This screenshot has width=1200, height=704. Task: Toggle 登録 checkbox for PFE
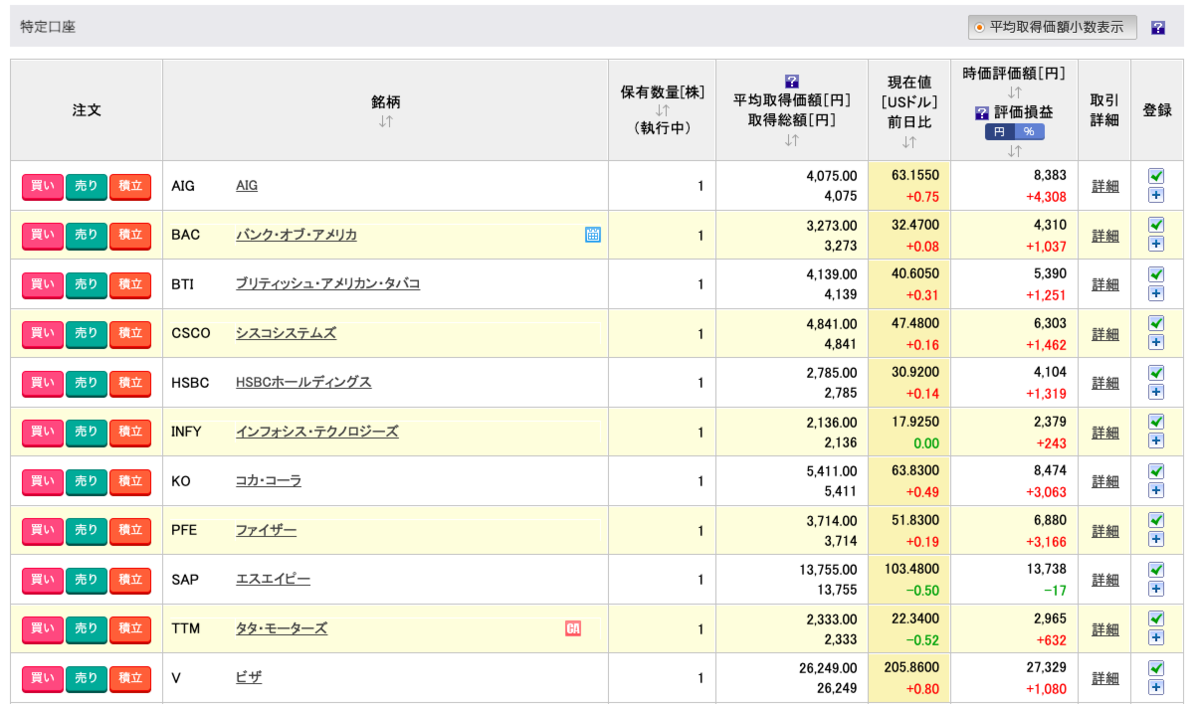1156,520
